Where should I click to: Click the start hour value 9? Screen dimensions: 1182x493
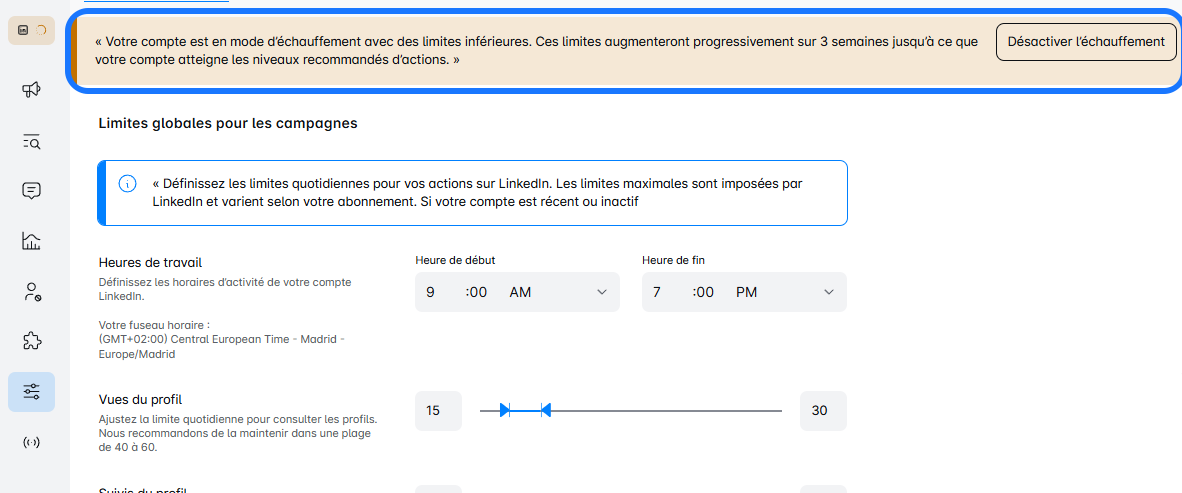pyautogui.click(x=430, y=292)
